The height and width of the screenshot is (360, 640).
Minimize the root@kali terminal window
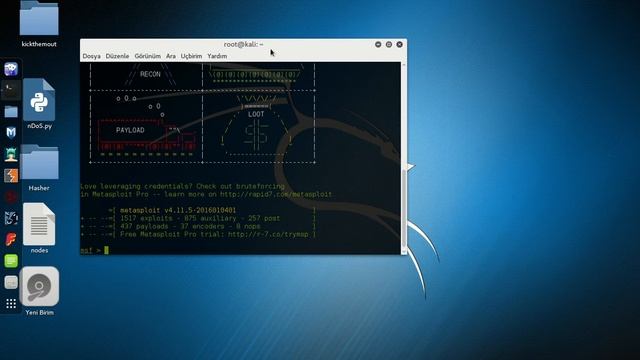pos(378,44)
